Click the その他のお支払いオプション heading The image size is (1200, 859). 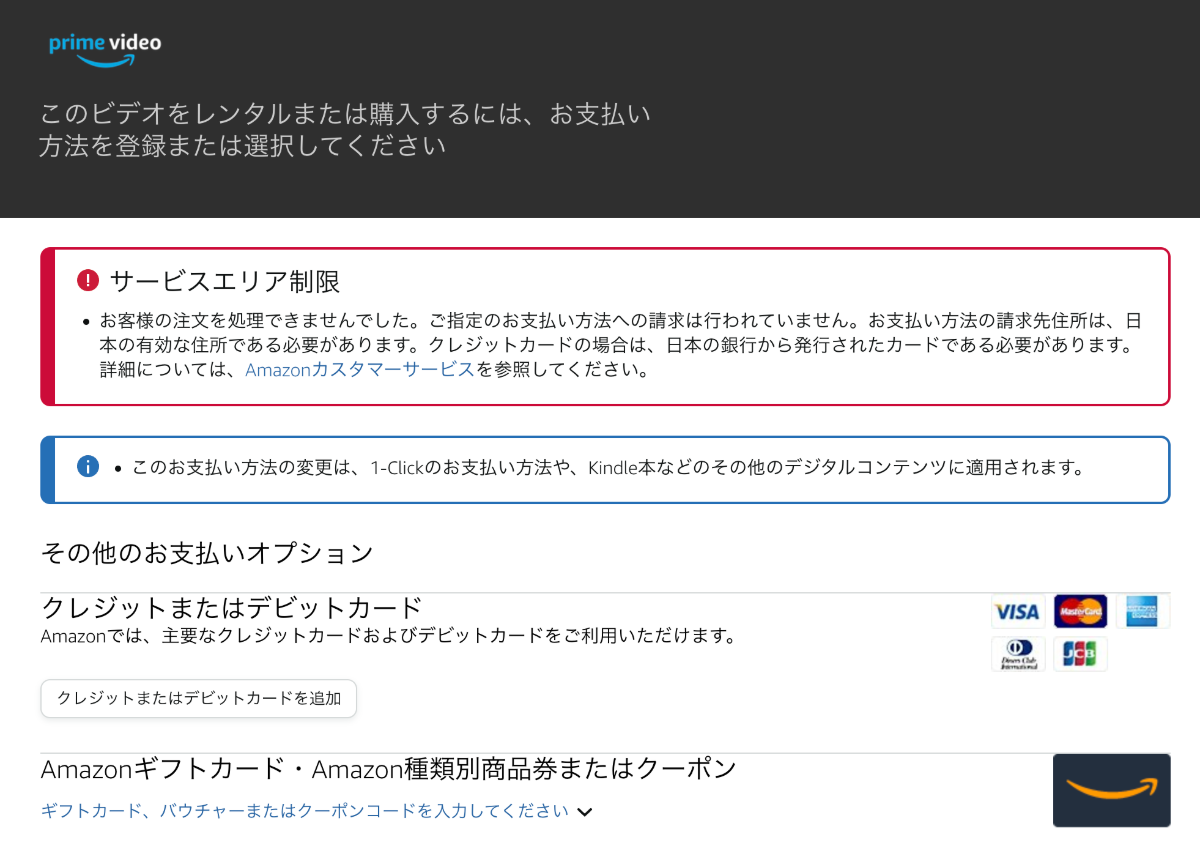207,553
